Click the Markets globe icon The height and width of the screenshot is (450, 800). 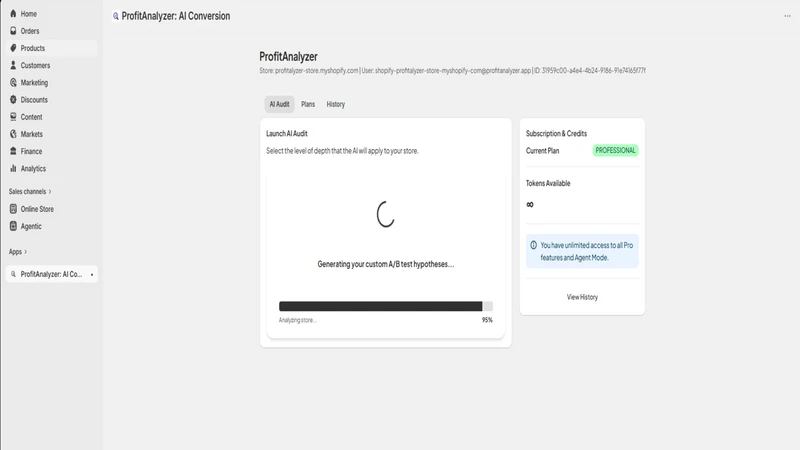click(13, 134)
